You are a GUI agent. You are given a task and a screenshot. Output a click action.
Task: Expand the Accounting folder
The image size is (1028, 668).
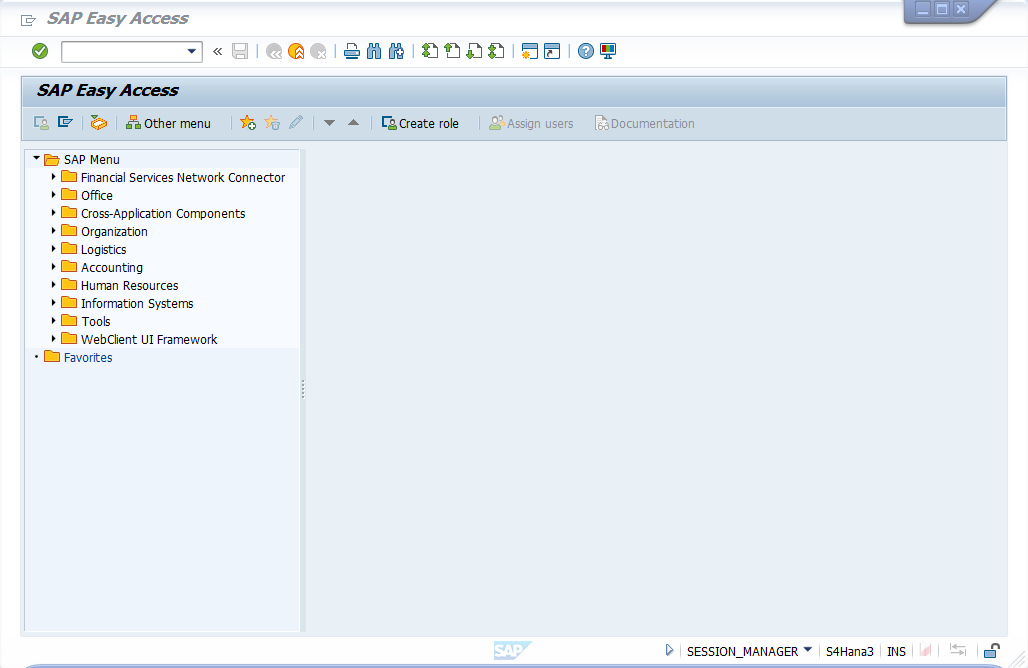[54, 267]
